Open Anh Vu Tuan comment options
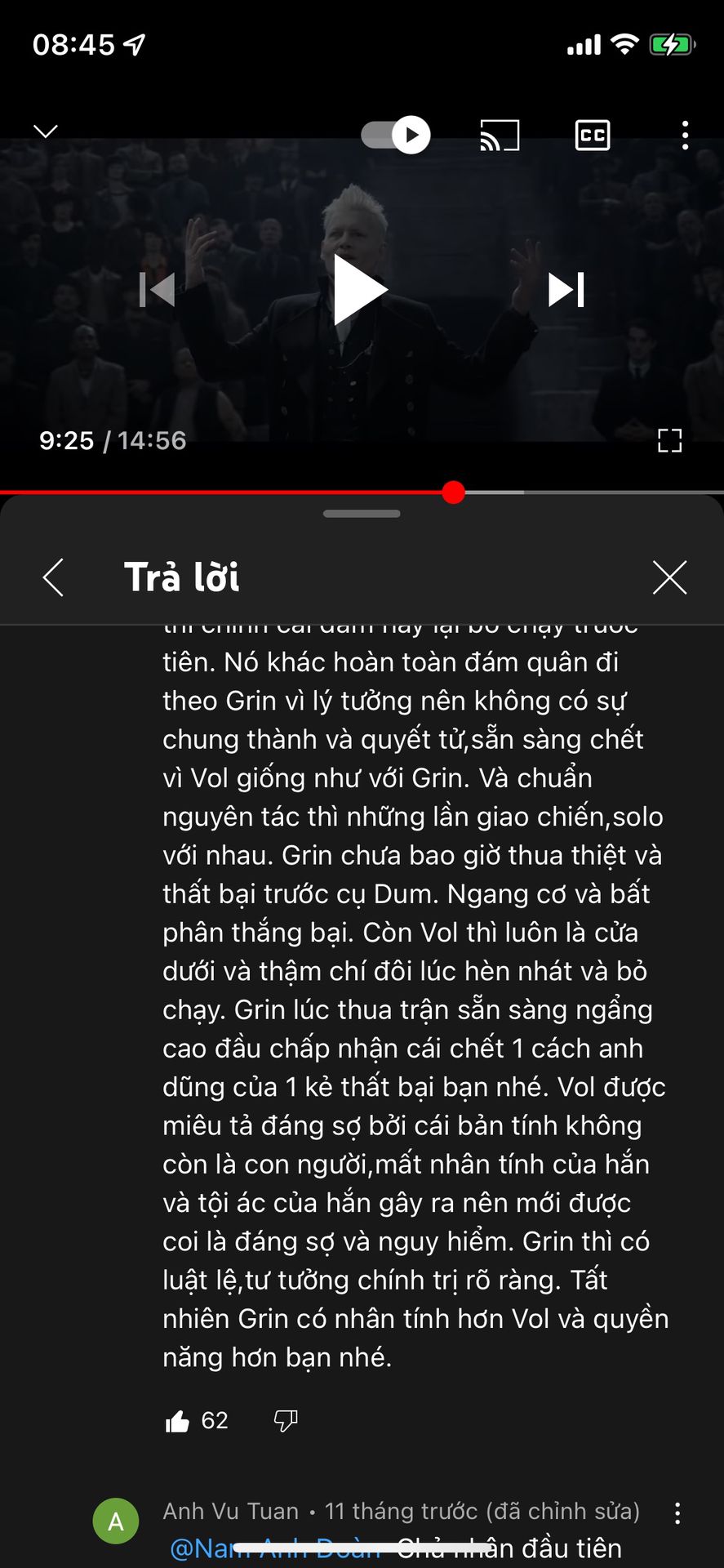This screenshot has height=1568, width=724. (x=677, y=1514)
